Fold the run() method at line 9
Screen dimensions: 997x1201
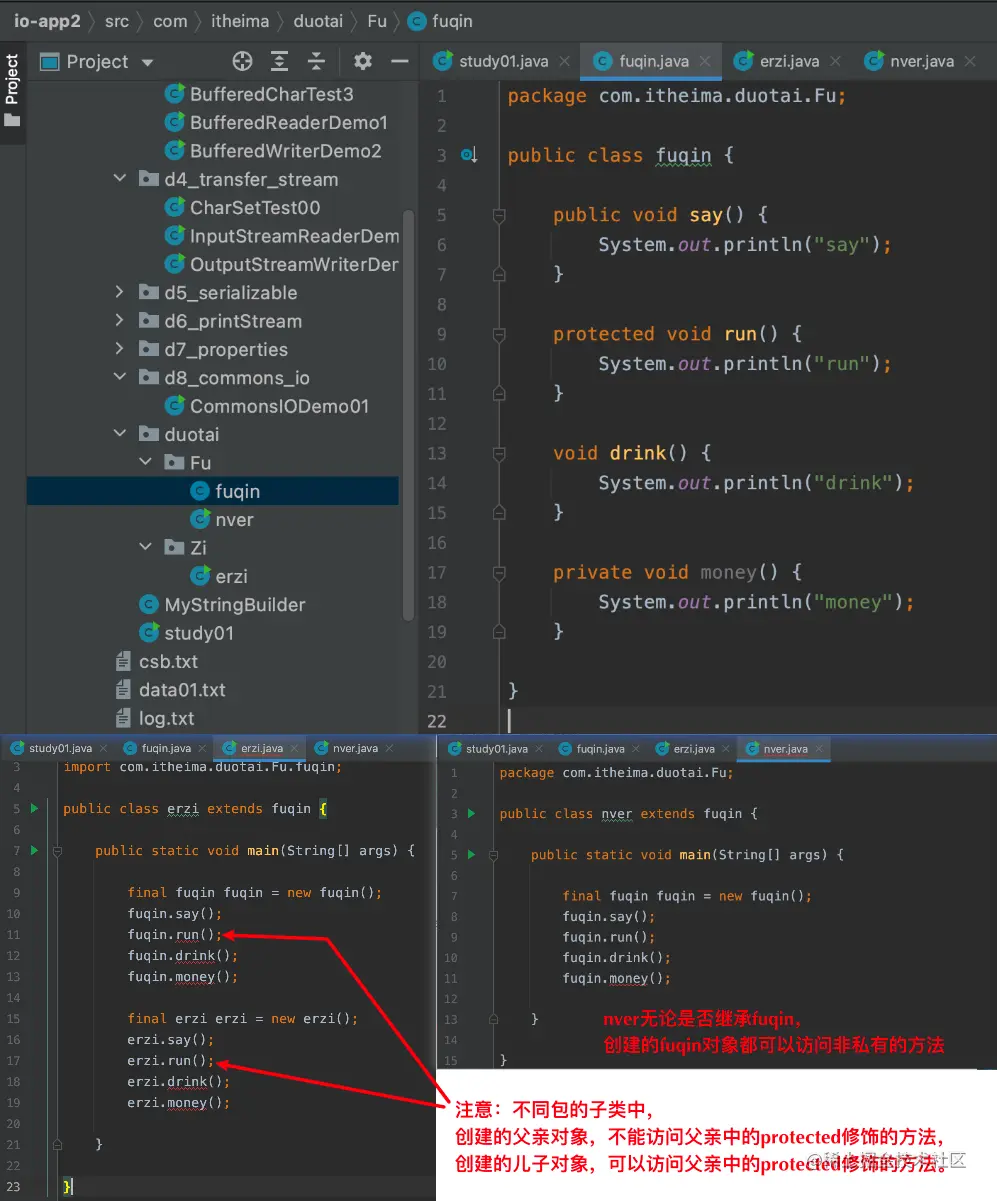[497, 334]
